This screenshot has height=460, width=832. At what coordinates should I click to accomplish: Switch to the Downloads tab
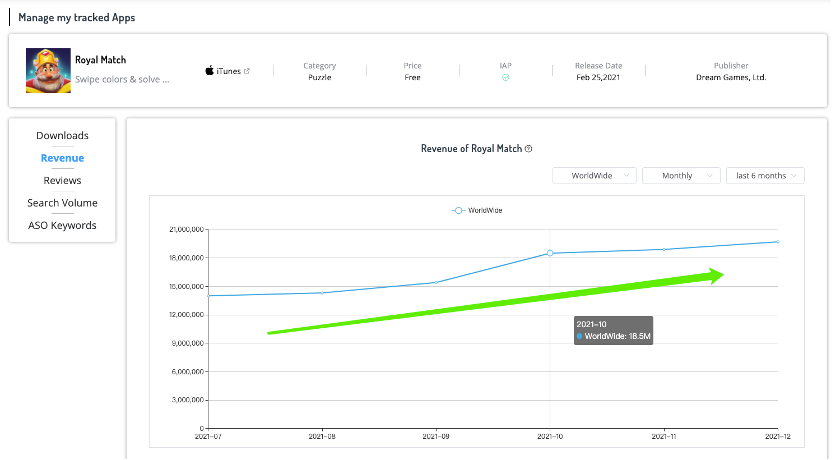coord(62,135)
